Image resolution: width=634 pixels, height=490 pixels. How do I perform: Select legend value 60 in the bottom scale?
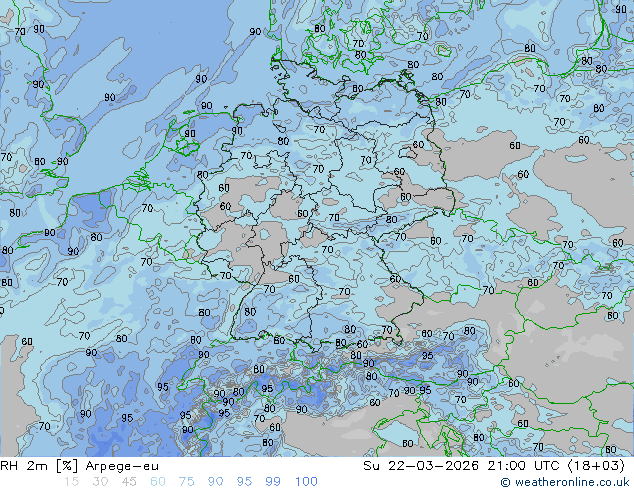point(158,482)
